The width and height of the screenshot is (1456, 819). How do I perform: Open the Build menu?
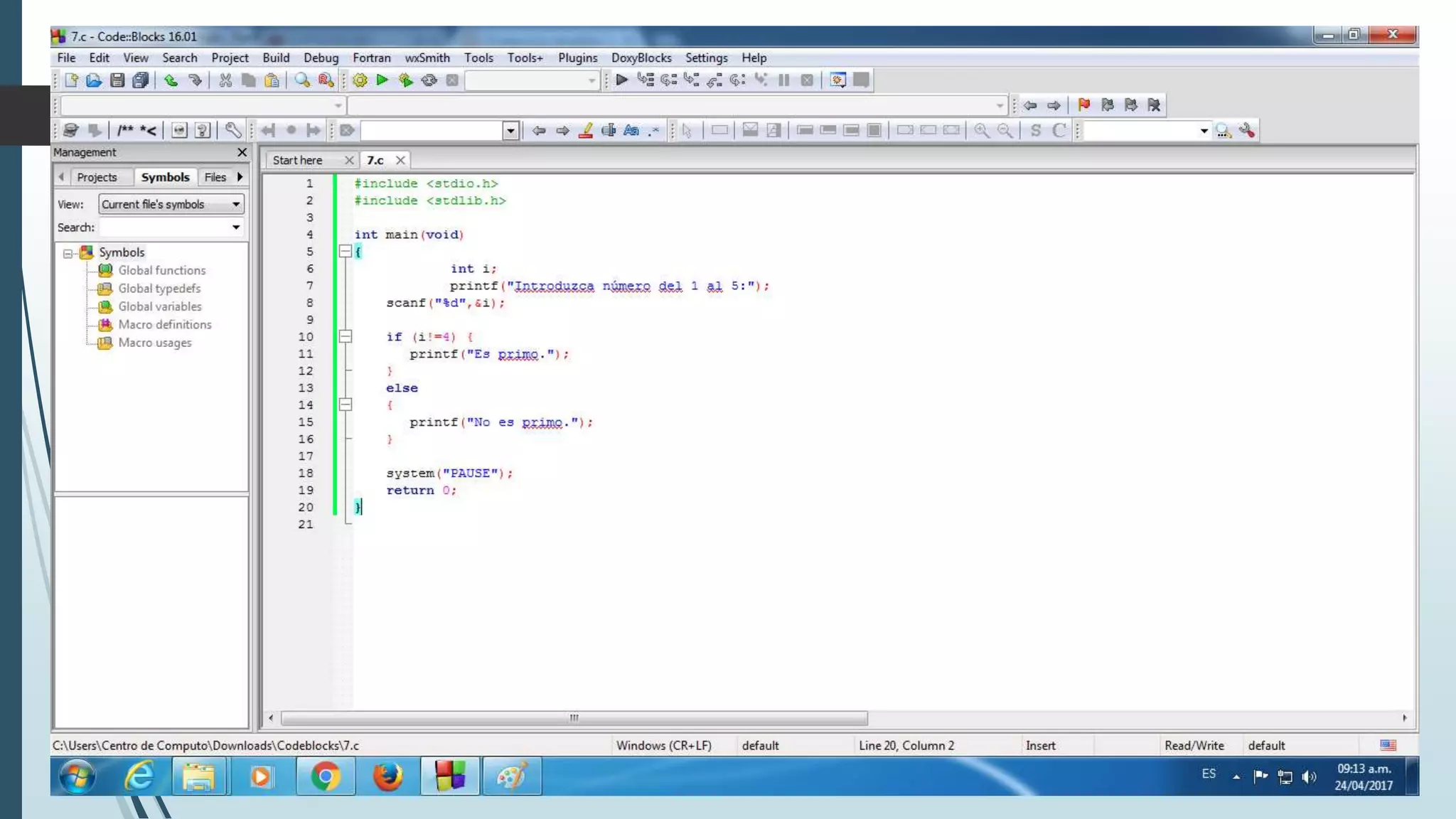[275, 58]
